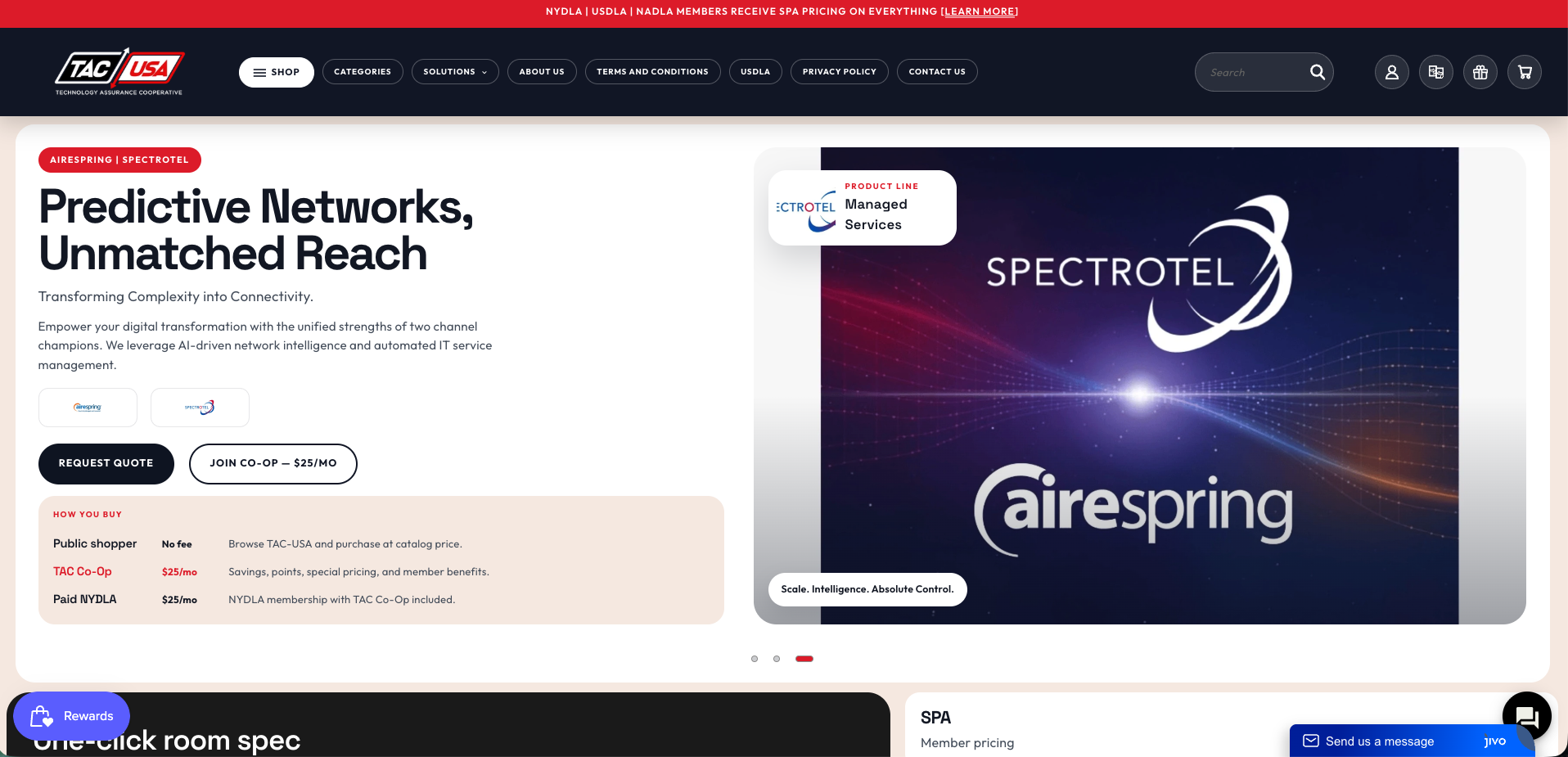Click the Learn More banner link
The width and height of the screenshot is (1568, 757).
click(980, 11)
